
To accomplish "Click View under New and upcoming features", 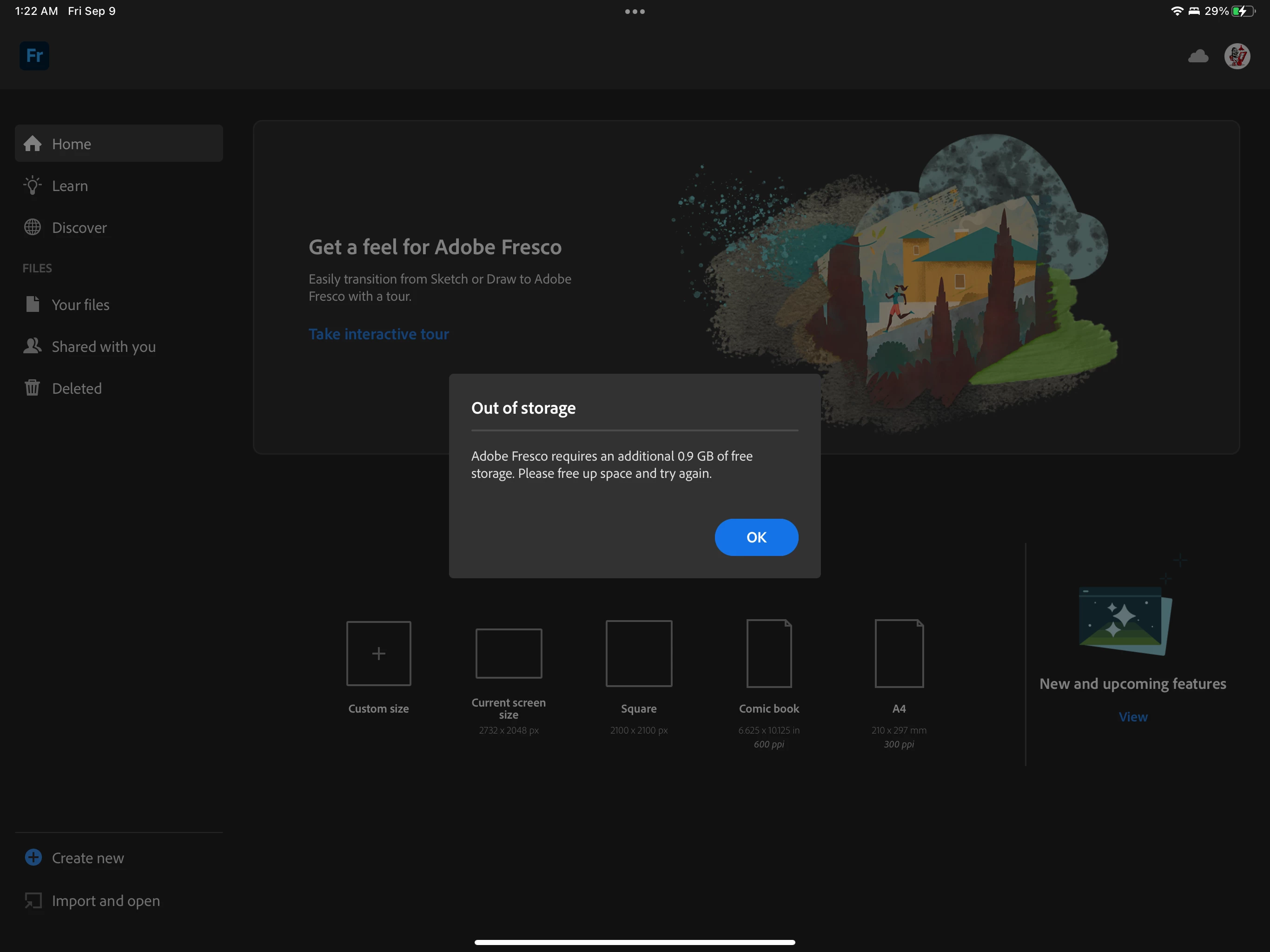I will tap(1133, 717).
